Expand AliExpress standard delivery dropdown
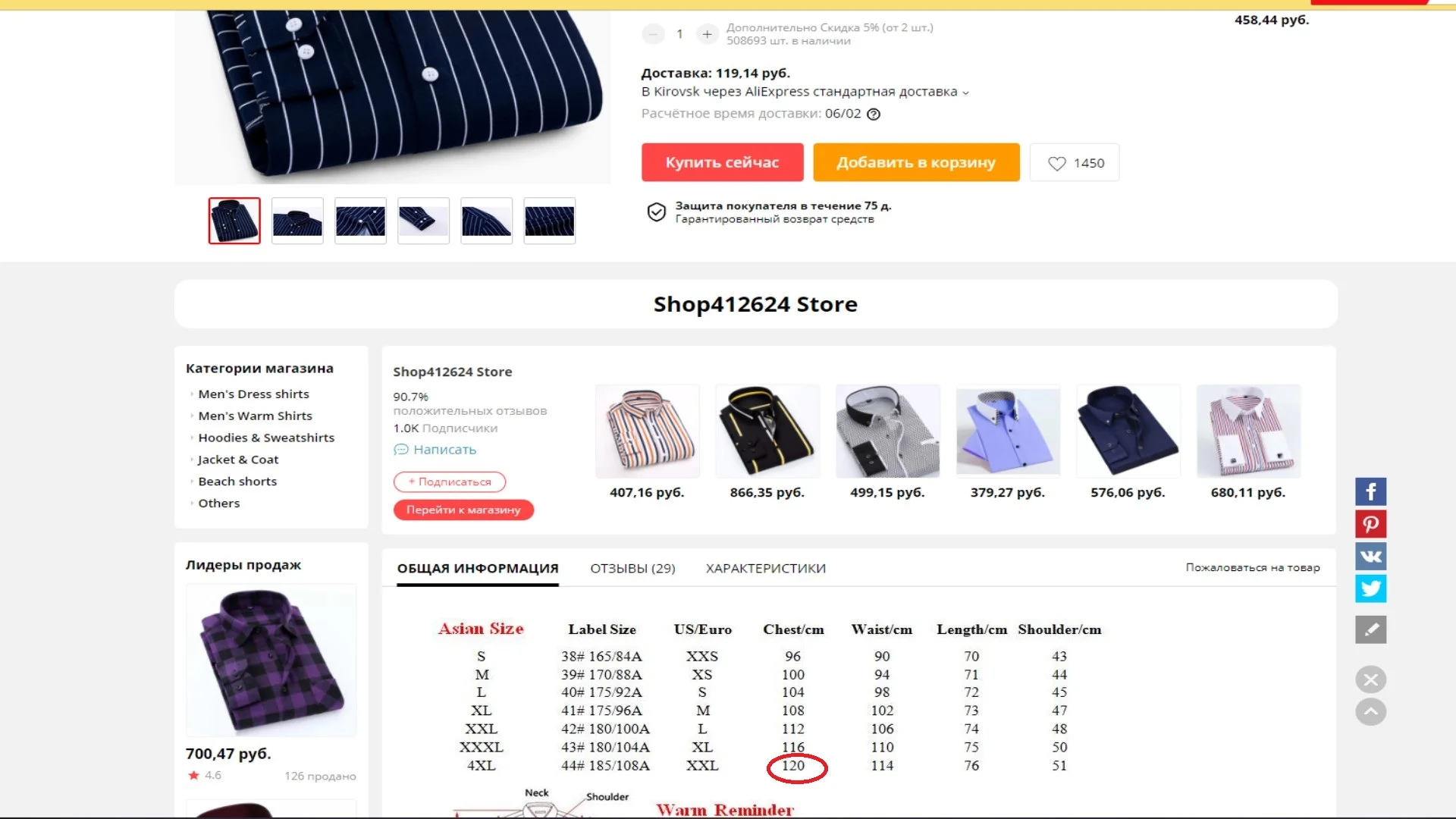The width and height of the screenshot is (1456, 819). coord(965,93)
